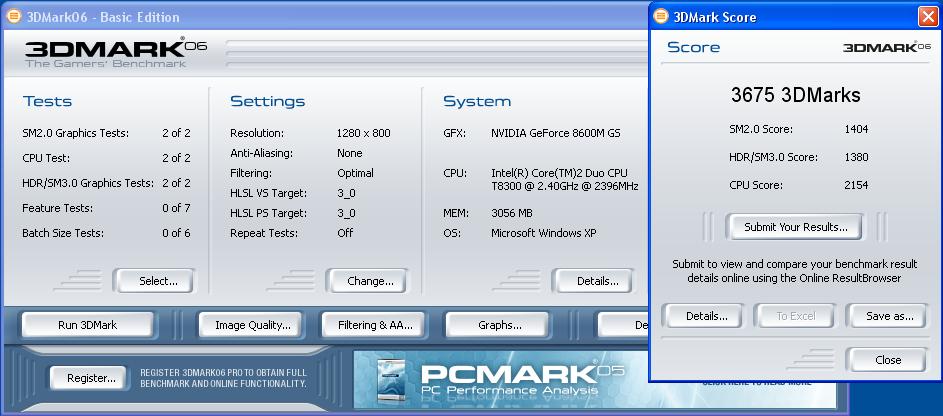Click the Feature Tests 0 of 7 value
The width and height of the screenshot is (943, 416).
pyautogui.click(x=176, y=208)
